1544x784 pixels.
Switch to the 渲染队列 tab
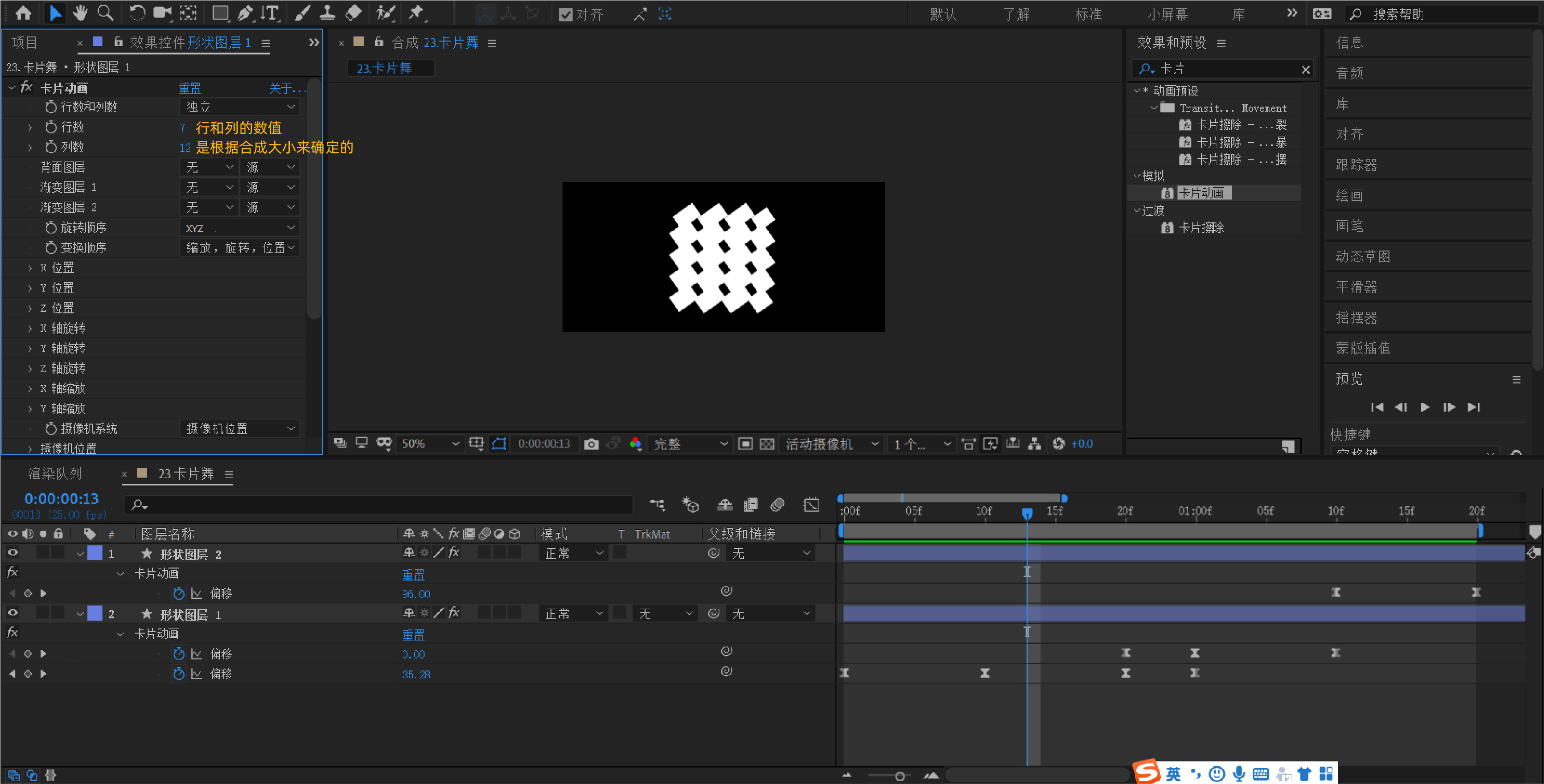click(54, 474)
